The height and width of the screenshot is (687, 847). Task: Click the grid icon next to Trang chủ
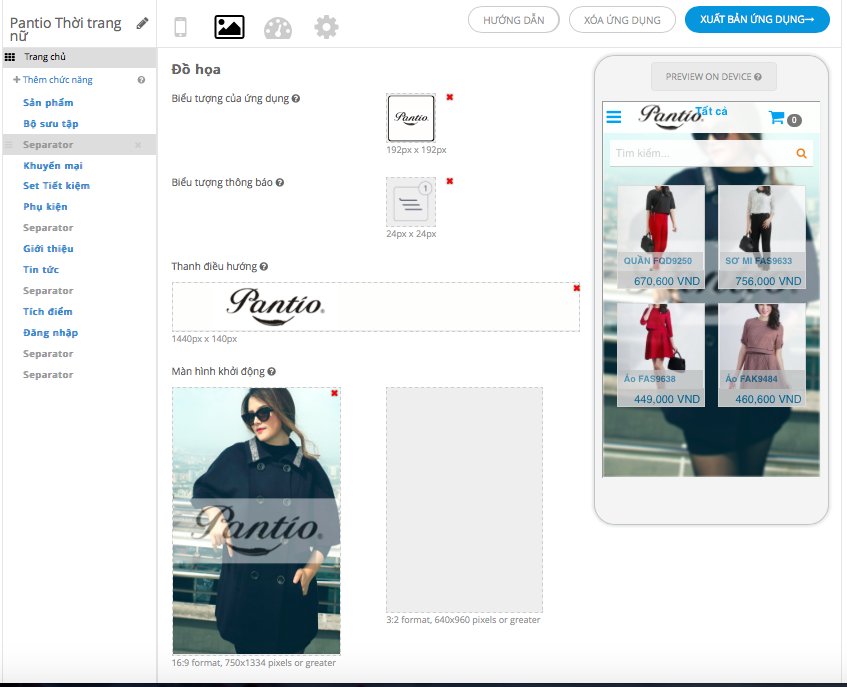click(x=10, y=58)
